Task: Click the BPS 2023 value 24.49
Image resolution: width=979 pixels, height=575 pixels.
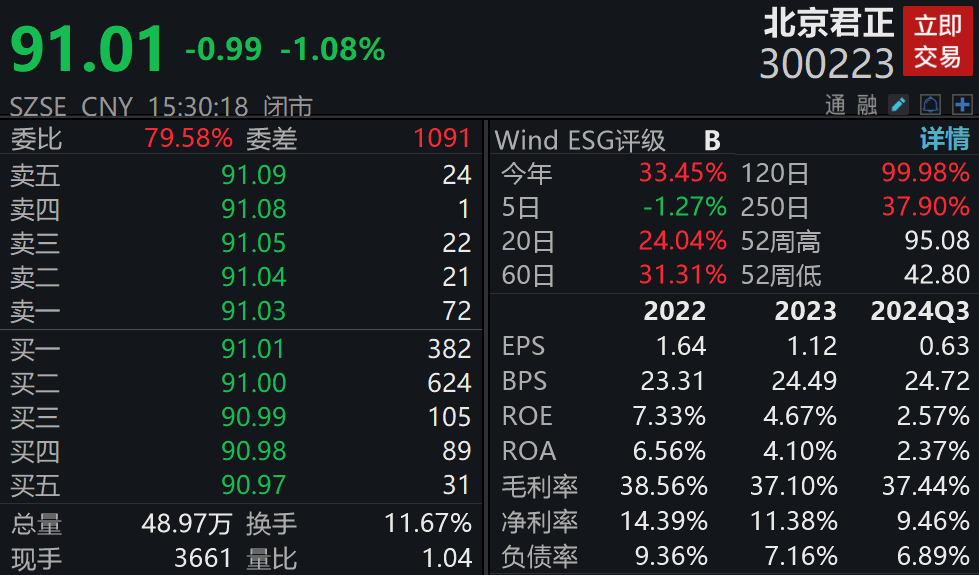Action: [804, 381]
